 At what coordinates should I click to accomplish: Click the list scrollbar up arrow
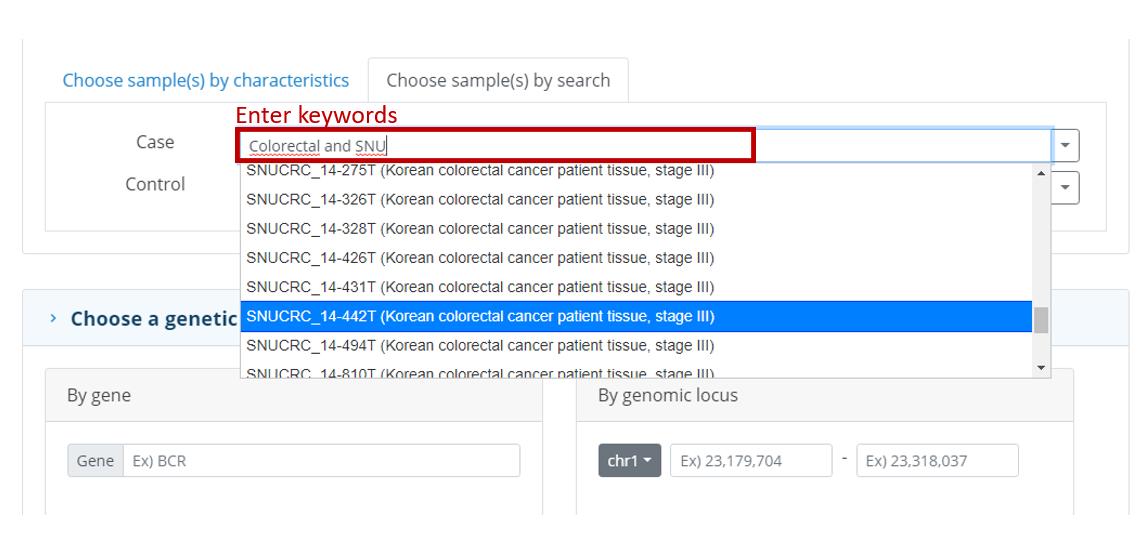pos(1041,172)
